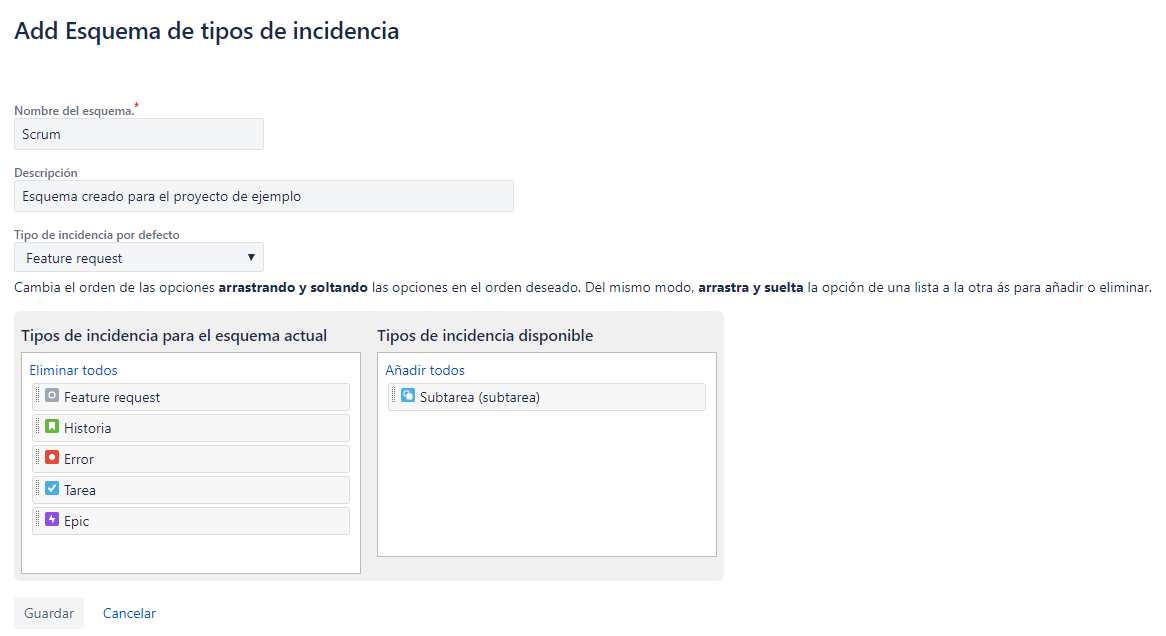1166x636 pixels.
Task: Click the 'Tipos de incidencia para el esquema actual' heading
Action: (x=174, y=335)
